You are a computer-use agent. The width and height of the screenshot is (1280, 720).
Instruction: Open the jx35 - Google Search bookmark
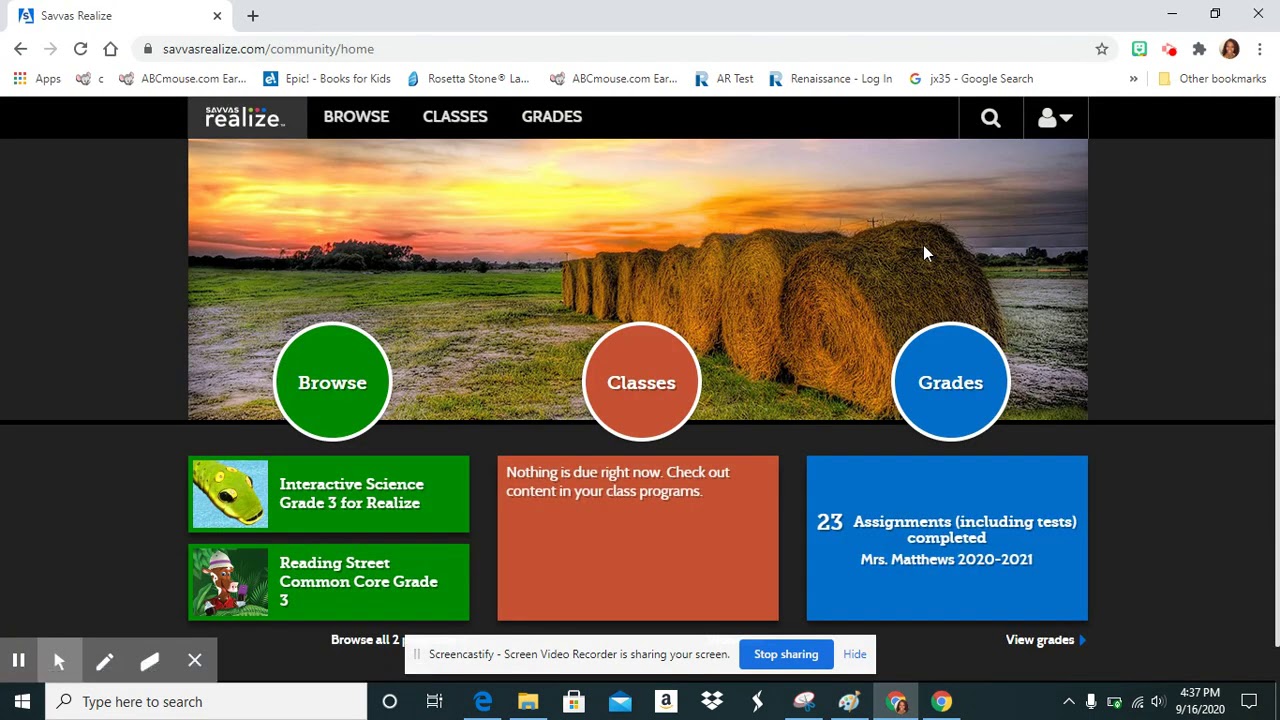tap(971, 79)
